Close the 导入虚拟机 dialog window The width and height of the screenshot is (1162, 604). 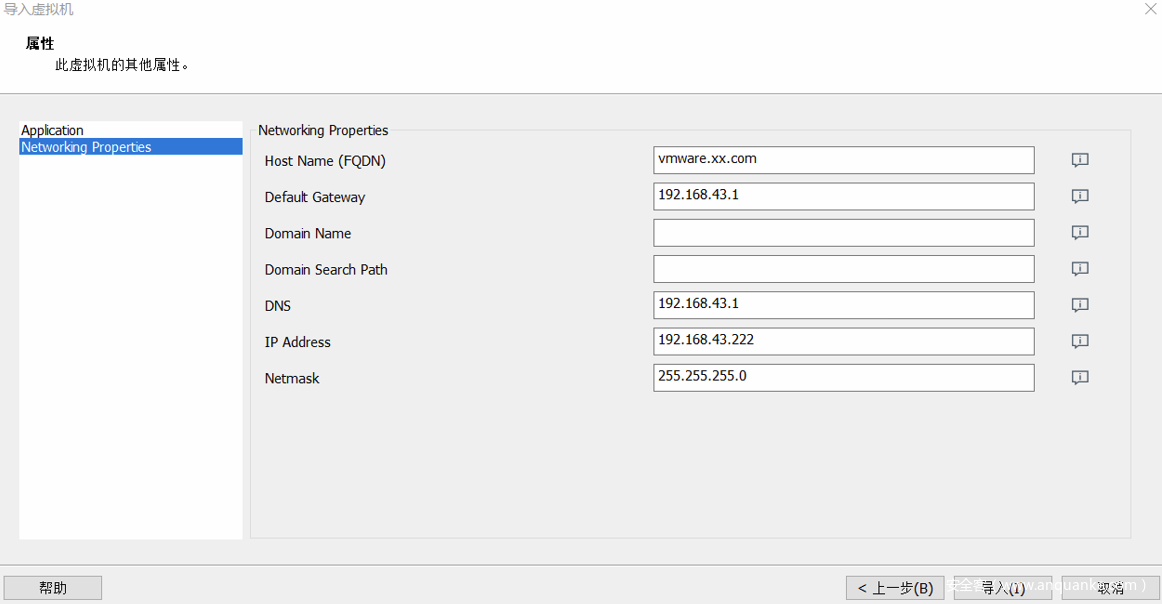[x=1150, y=9]
